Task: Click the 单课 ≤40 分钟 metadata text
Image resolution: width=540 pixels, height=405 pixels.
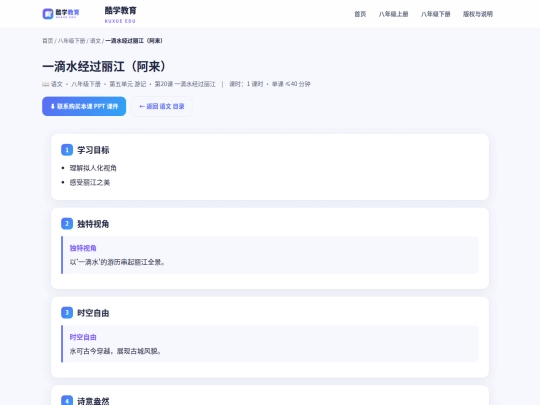Action: (x=291, y=84)
